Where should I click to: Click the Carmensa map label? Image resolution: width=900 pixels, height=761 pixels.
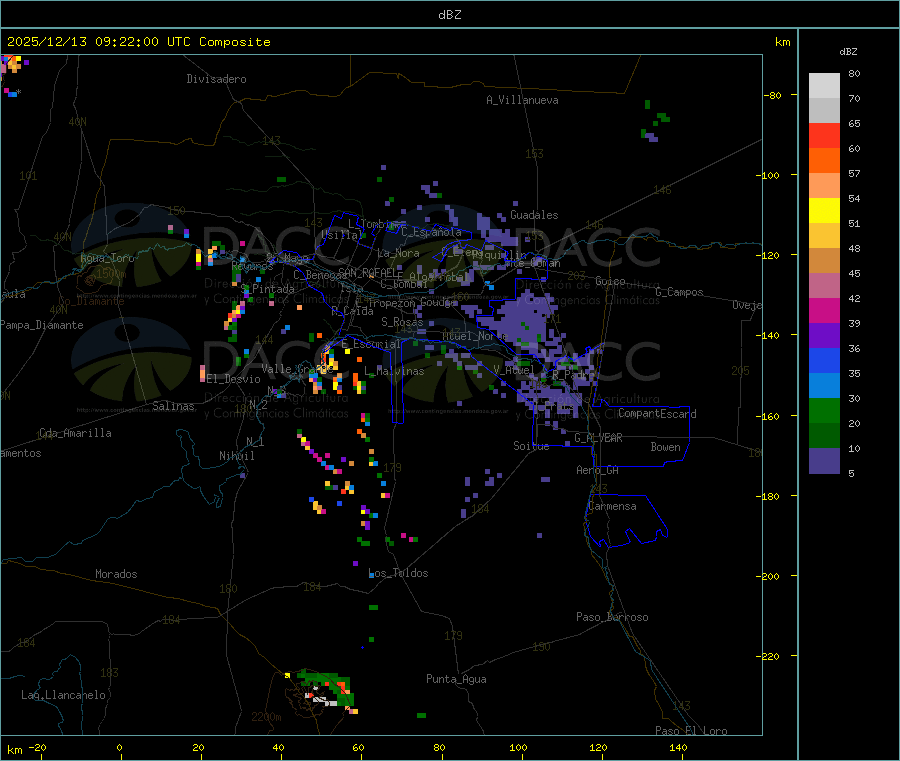pos(612,506)
